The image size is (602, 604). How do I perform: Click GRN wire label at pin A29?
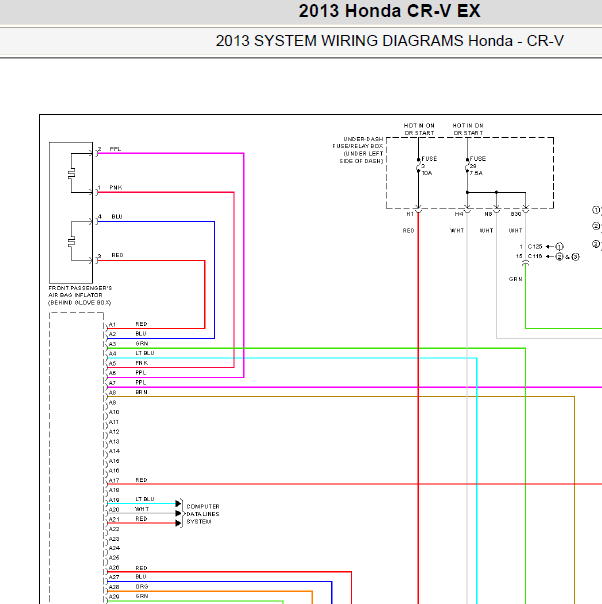(142, 596)
